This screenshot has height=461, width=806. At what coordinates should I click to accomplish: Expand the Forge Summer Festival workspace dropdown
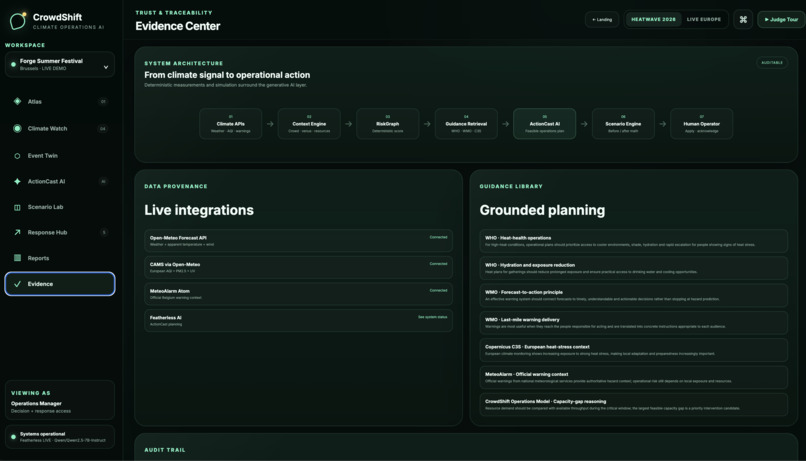click(x=60, y=64)
